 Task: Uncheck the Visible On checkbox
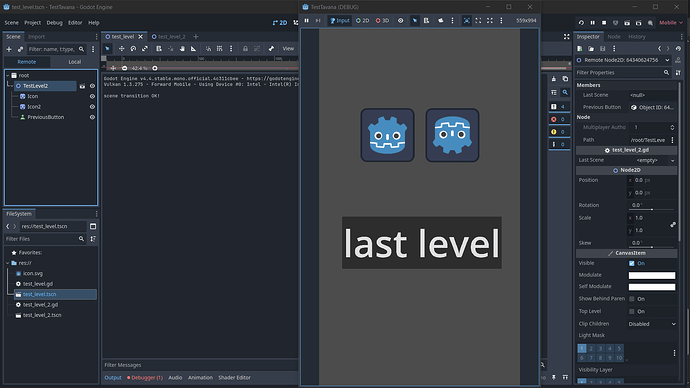[x=631, y=264]
